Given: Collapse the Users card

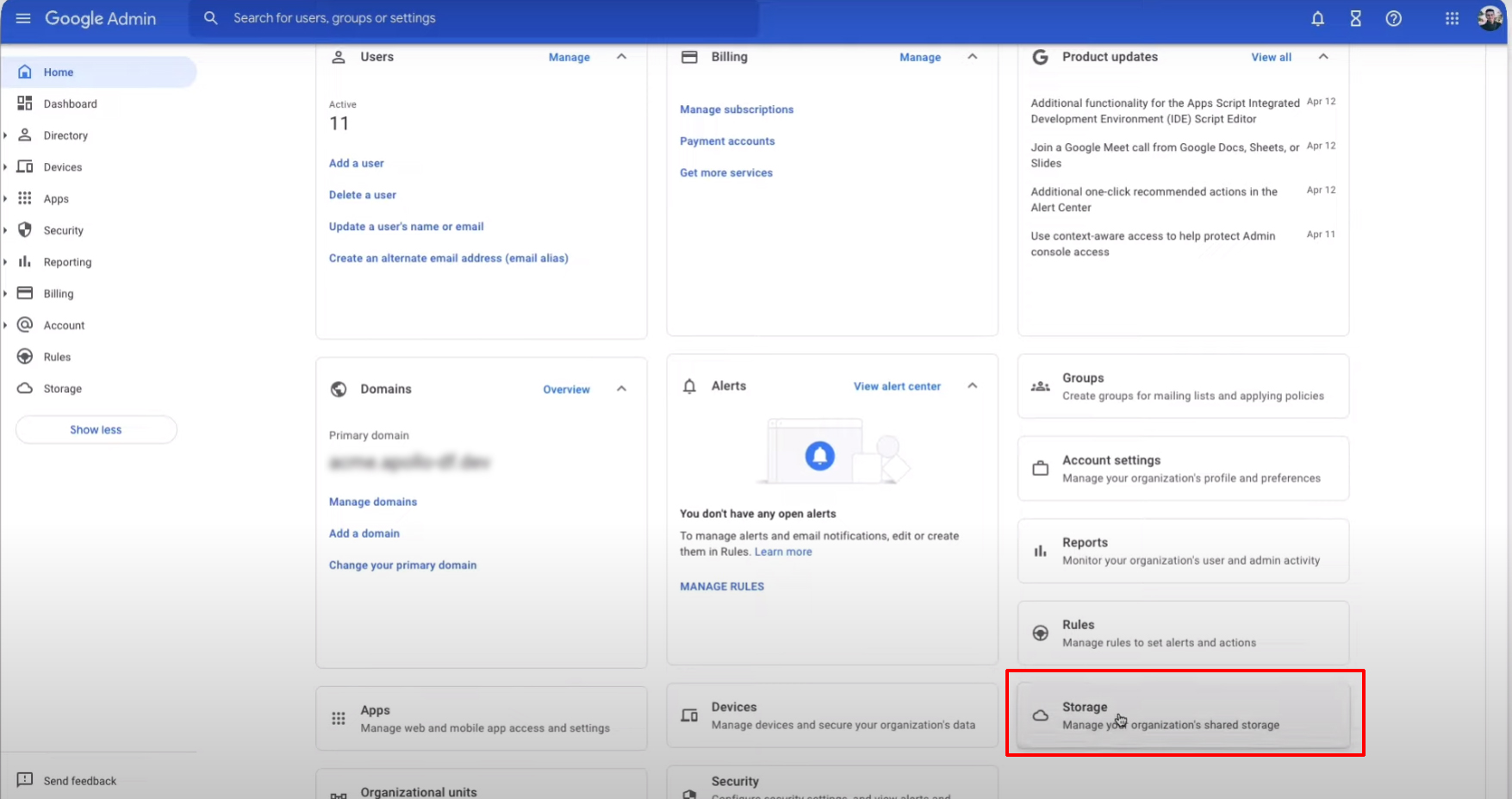Looking at the screenshot, I should [621, 57].
